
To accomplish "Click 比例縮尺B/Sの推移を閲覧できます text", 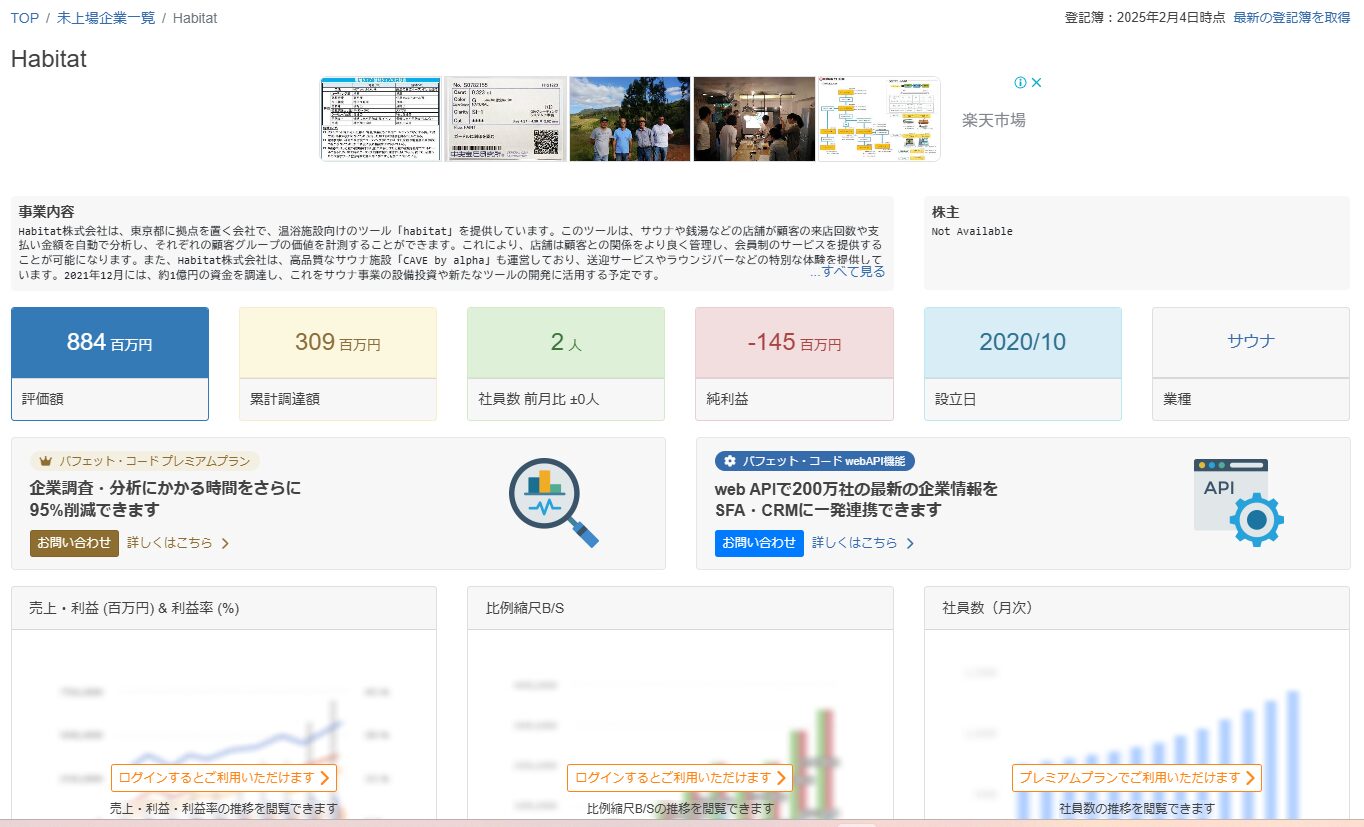I will (680, 808).
